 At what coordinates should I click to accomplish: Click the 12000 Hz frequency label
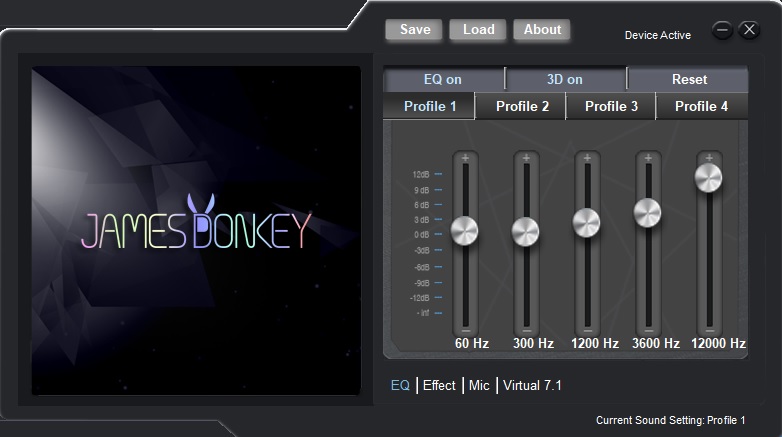click(718, 343)
